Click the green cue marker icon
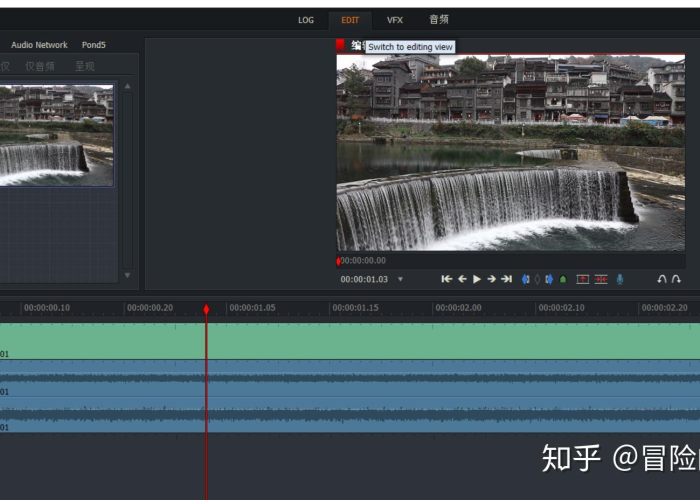 563,279
